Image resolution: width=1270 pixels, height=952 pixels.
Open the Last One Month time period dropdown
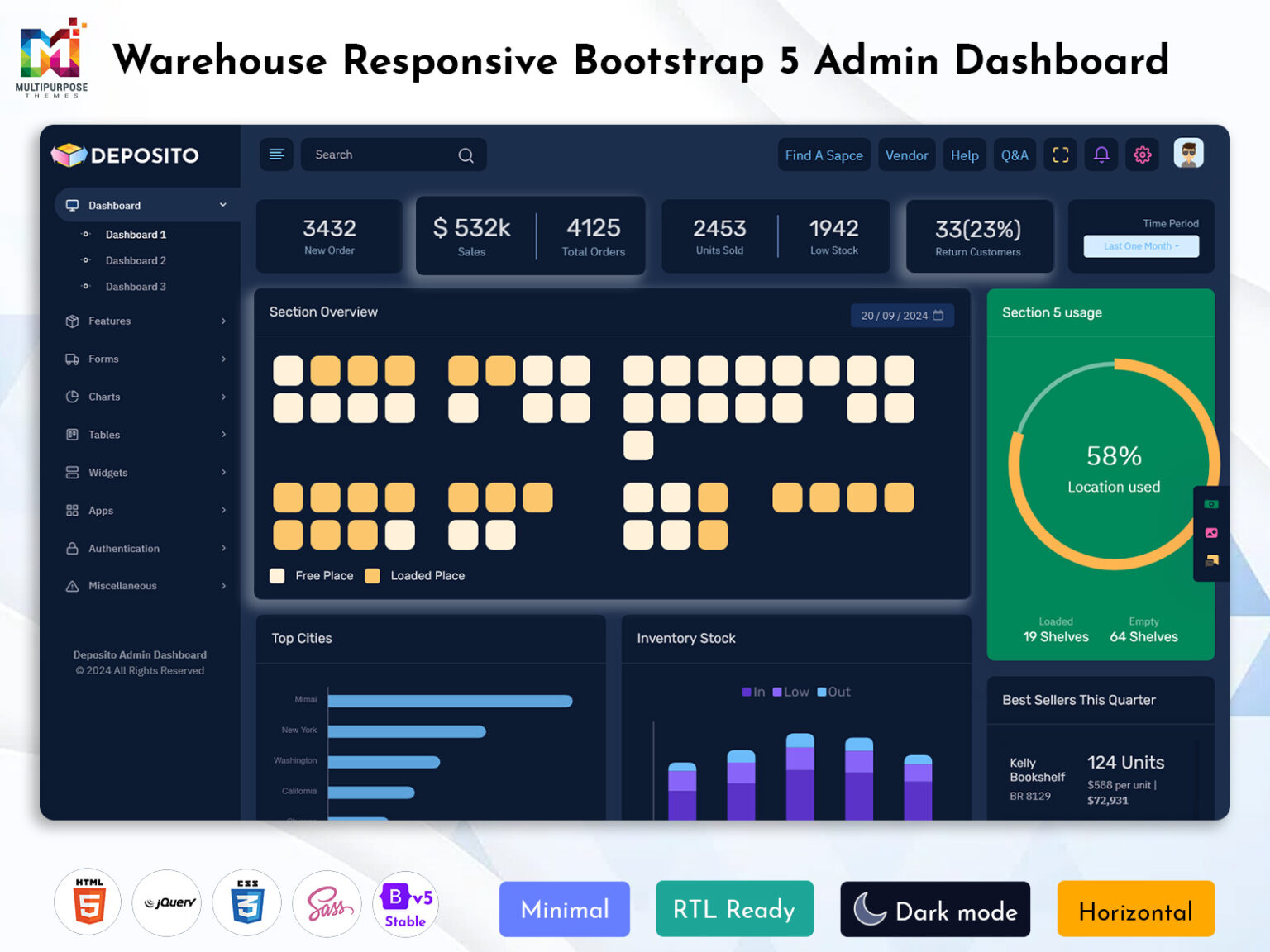1140,245
